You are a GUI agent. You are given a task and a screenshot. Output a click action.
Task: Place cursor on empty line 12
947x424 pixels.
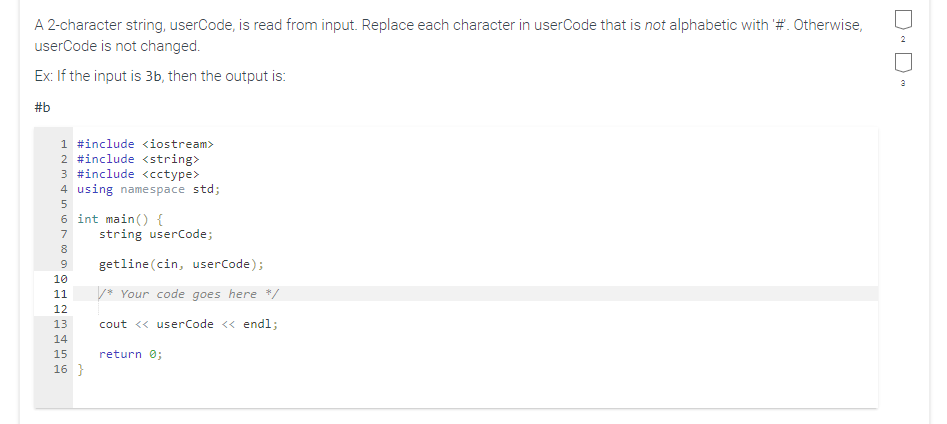tap(475, 309)
